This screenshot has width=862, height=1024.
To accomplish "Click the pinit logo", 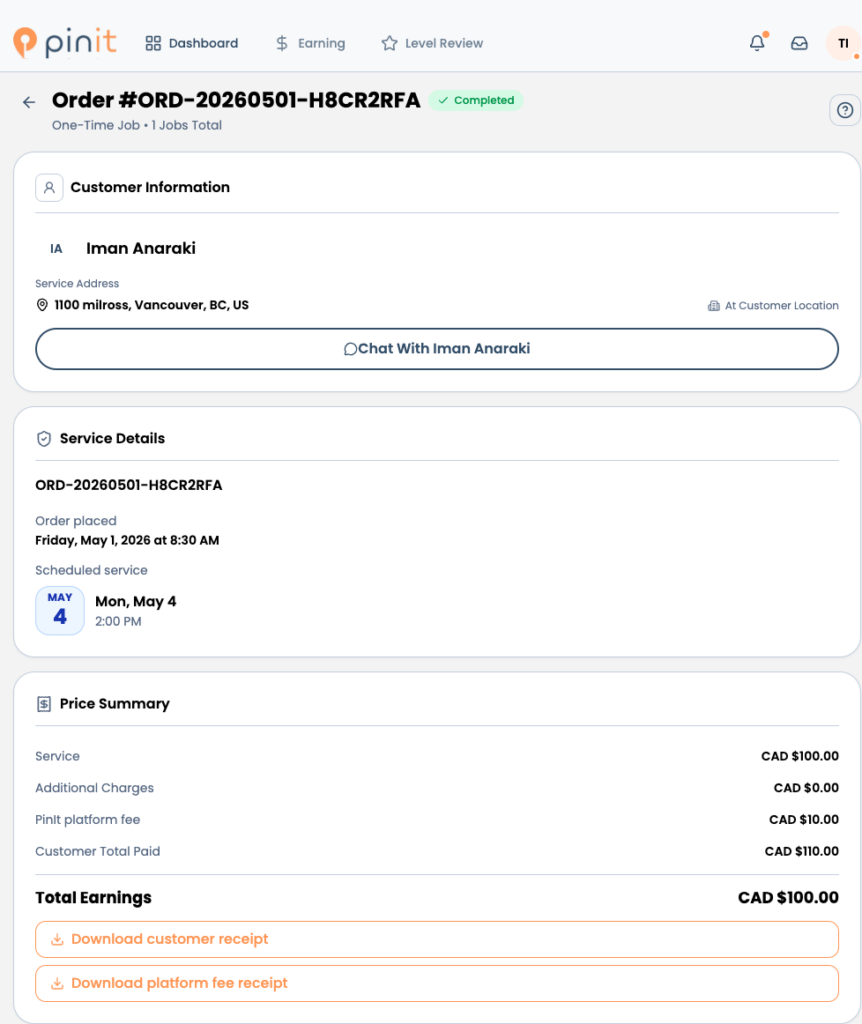I will tap(65, 42).
